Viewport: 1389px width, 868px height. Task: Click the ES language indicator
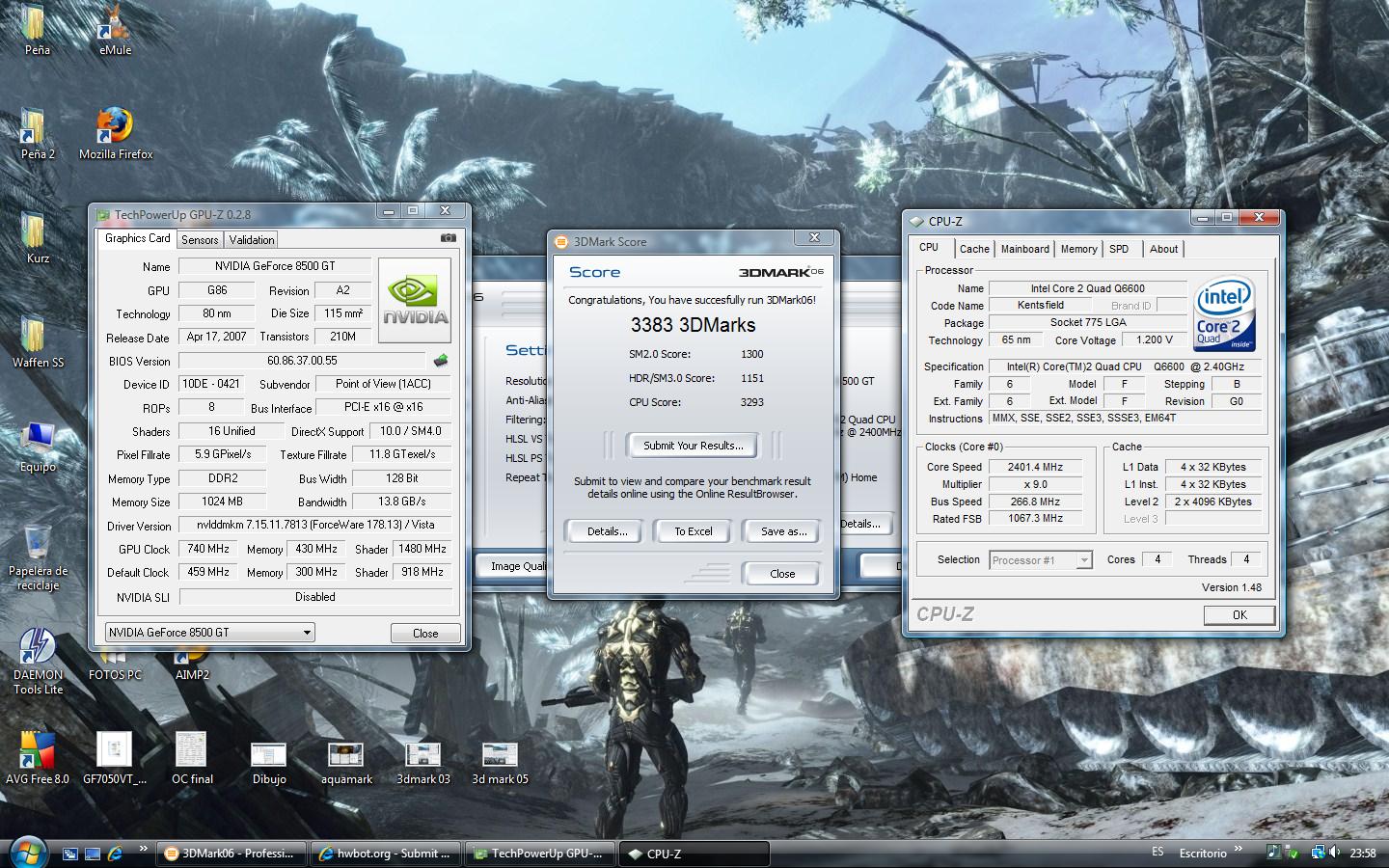point(1157,852)
